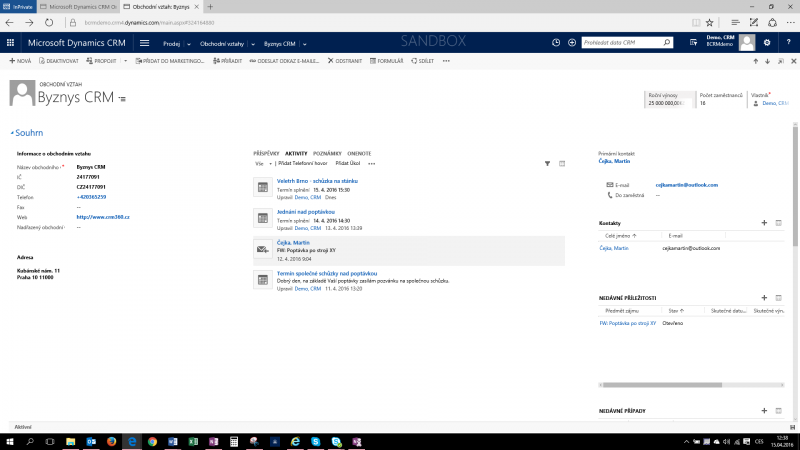This screenshot has height=450, width=800.
Task: Open the help question mark icon
Action: [788, 43]
